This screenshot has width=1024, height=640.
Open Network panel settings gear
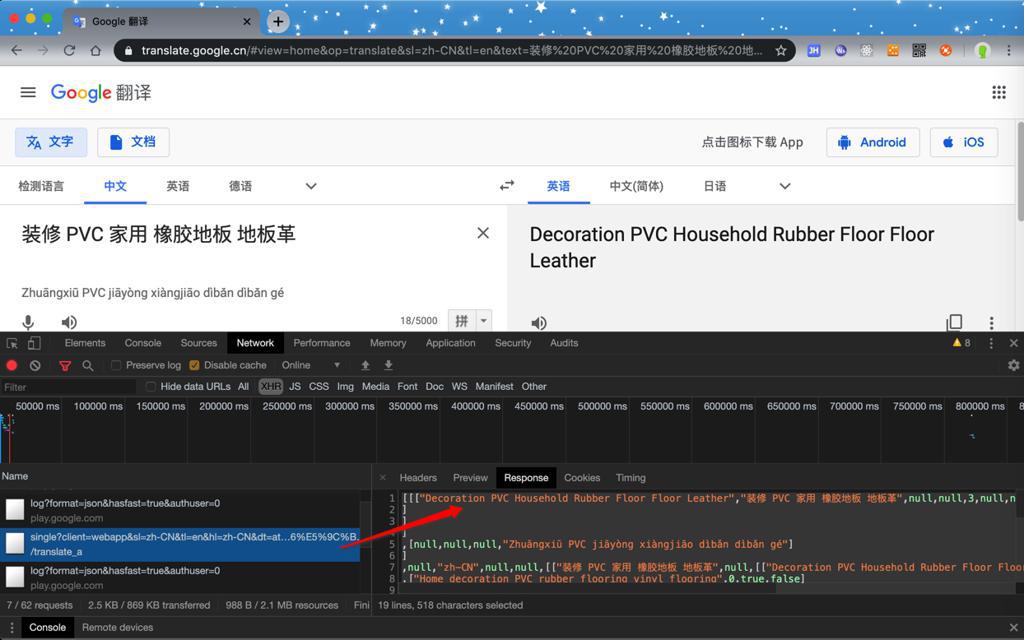point(1014,365)
